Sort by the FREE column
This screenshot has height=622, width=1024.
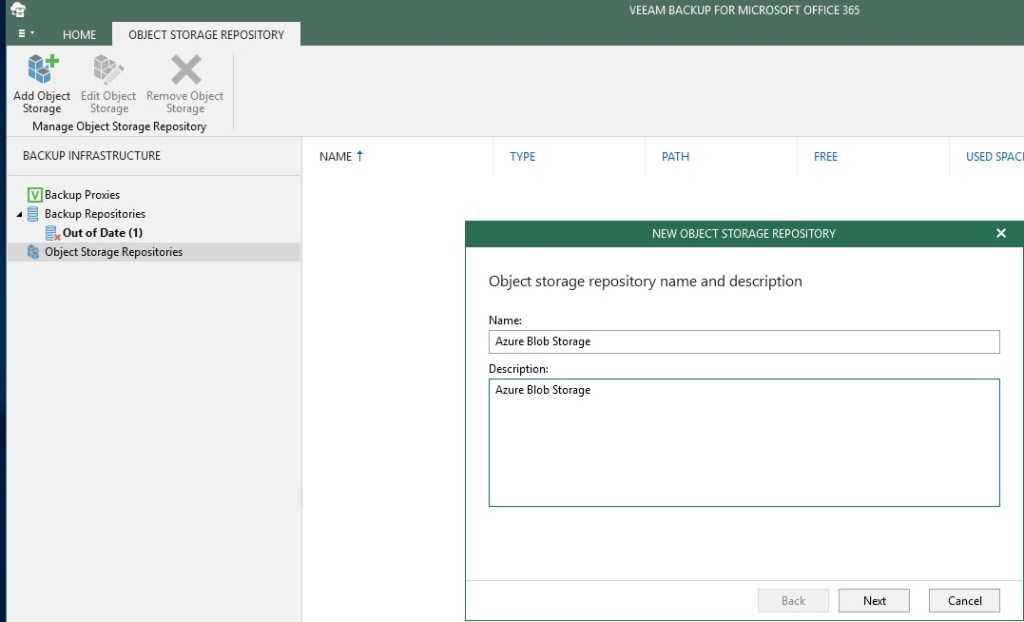(825, 157)
